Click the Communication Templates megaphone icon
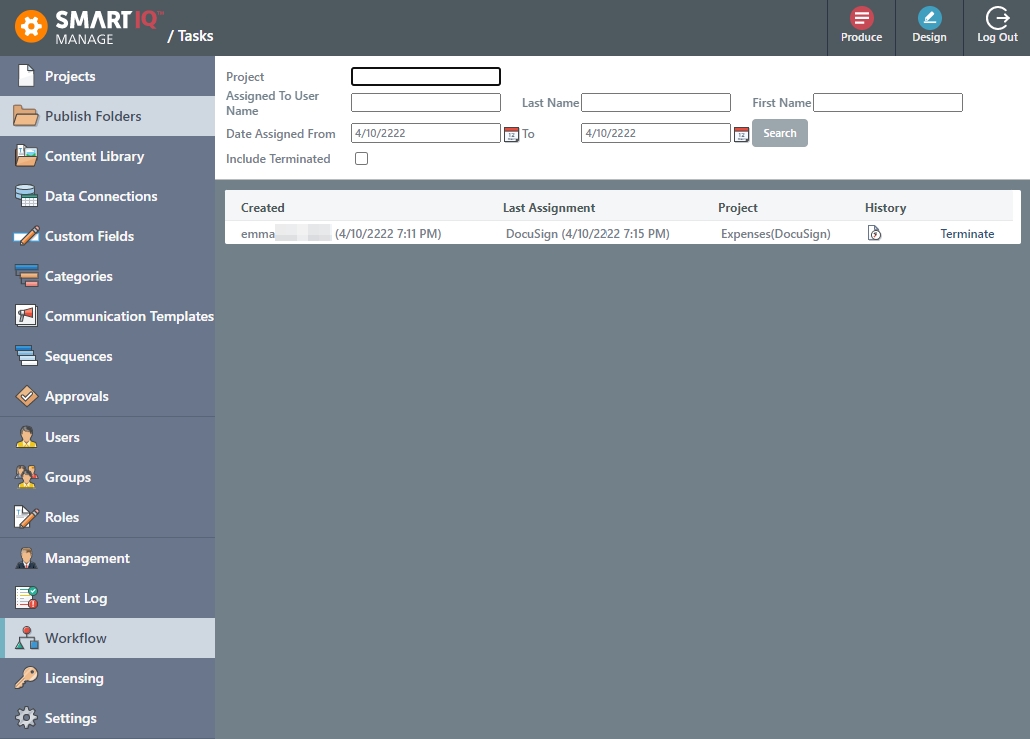1030x739 pixels. (x=26, y=316)
